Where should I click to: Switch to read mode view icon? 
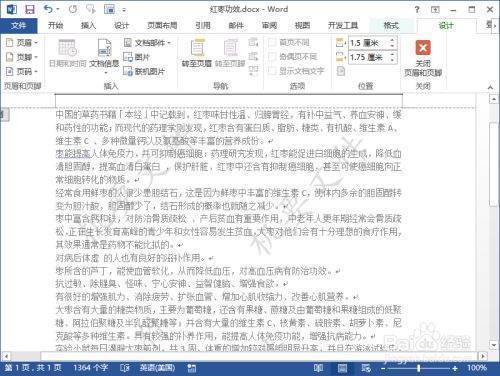318,368
